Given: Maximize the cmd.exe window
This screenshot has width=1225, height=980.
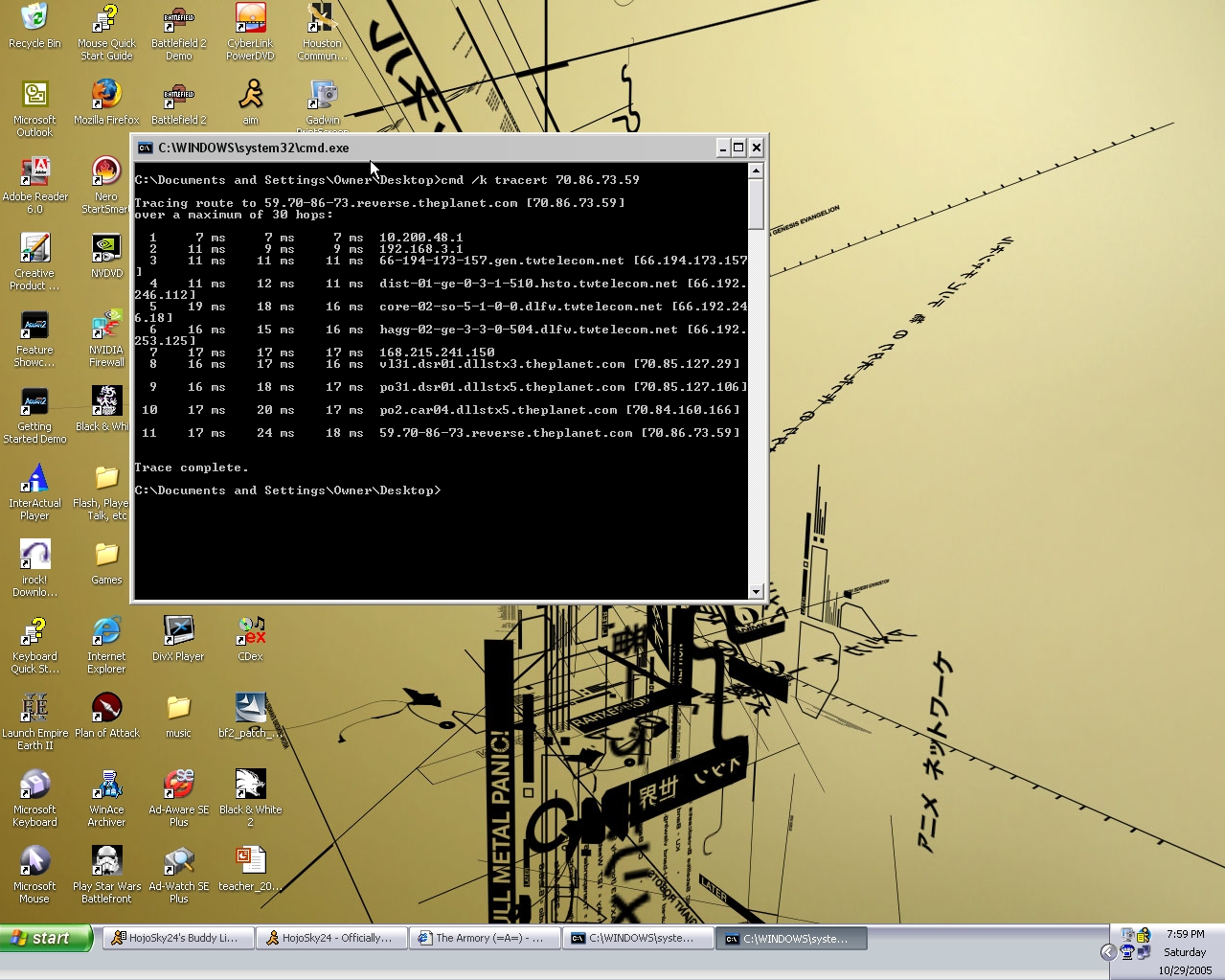Looking at the screenshot, I should point(738,148).
